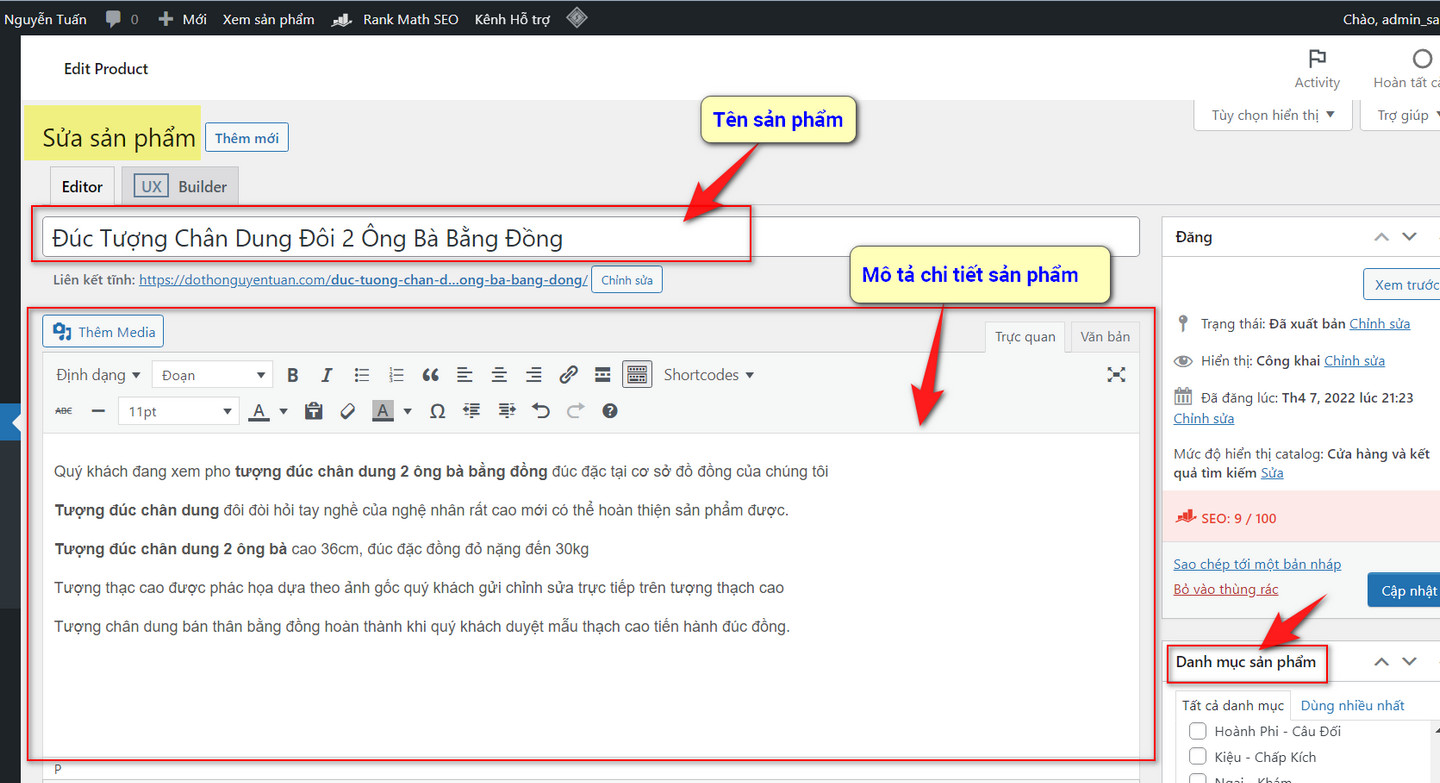Viewport: 1440px width, 783px height.
Task: Enter distraction-free fullscreen editor mode
Action: (x=1117, y=375)
